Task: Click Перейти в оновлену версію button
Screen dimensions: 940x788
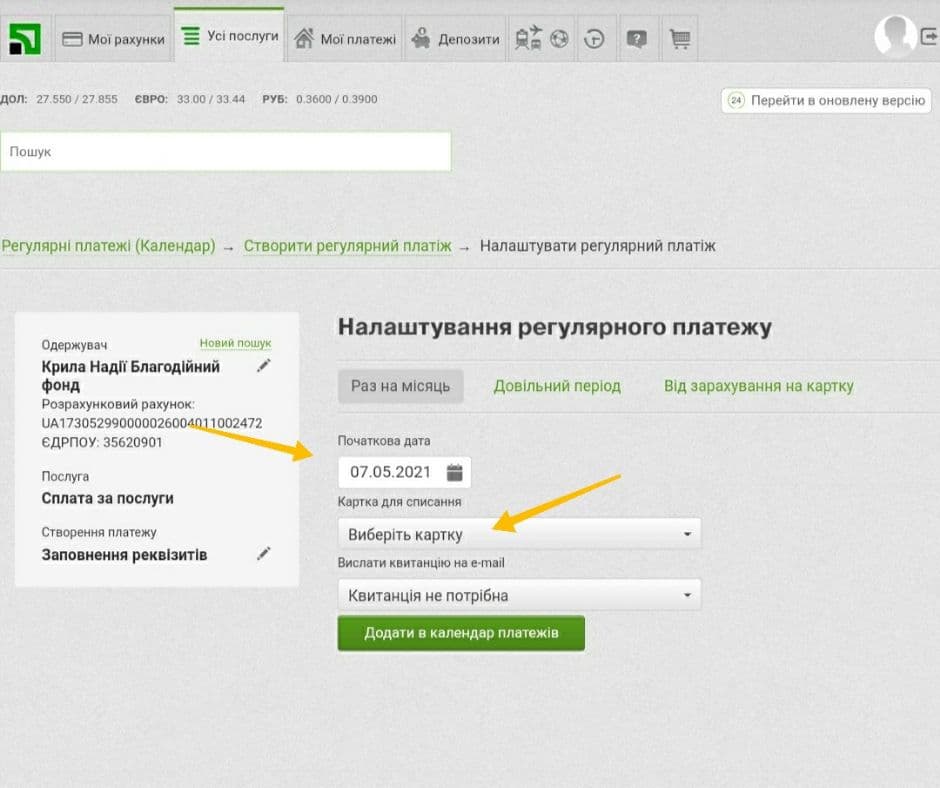Action: point(827,100)
